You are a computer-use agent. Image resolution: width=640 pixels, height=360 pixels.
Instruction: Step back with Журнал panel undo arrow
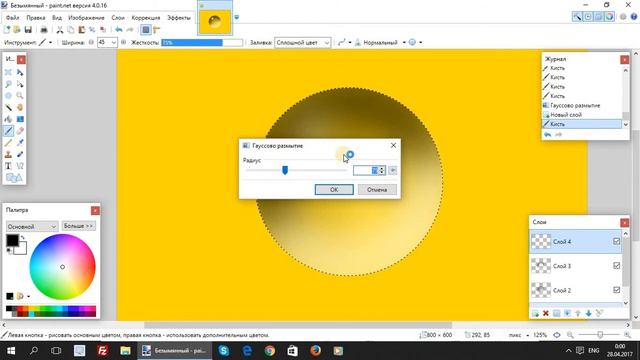[x=547, y=135]
